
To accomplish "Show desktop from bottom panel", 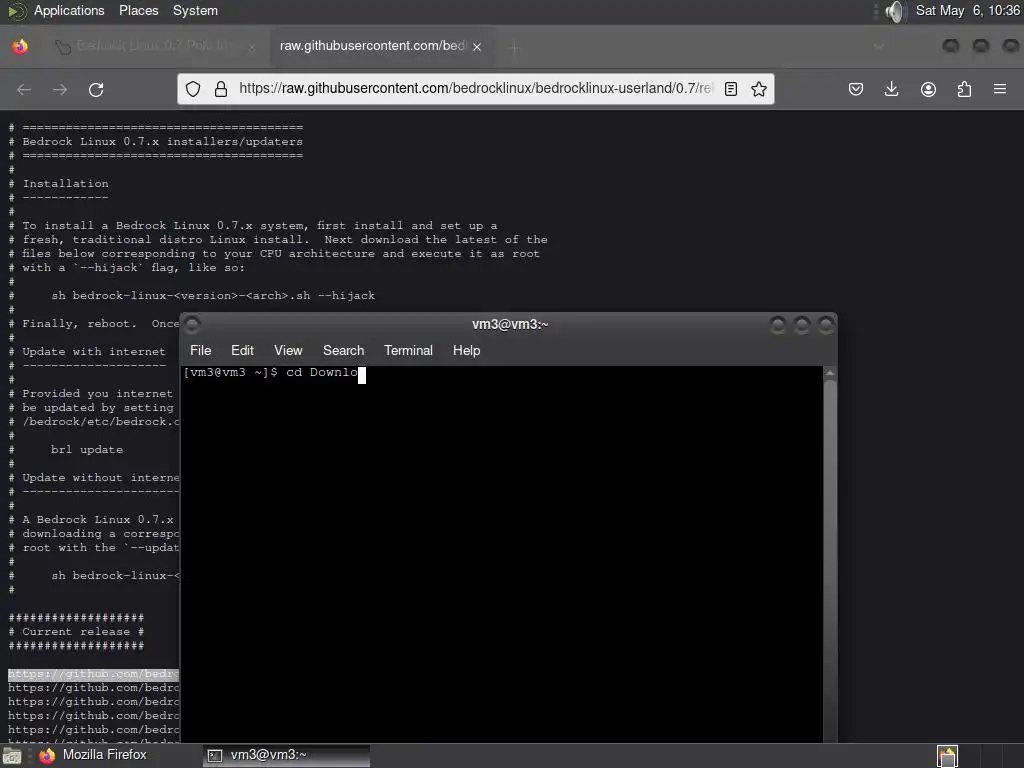I will click(11, 756).
